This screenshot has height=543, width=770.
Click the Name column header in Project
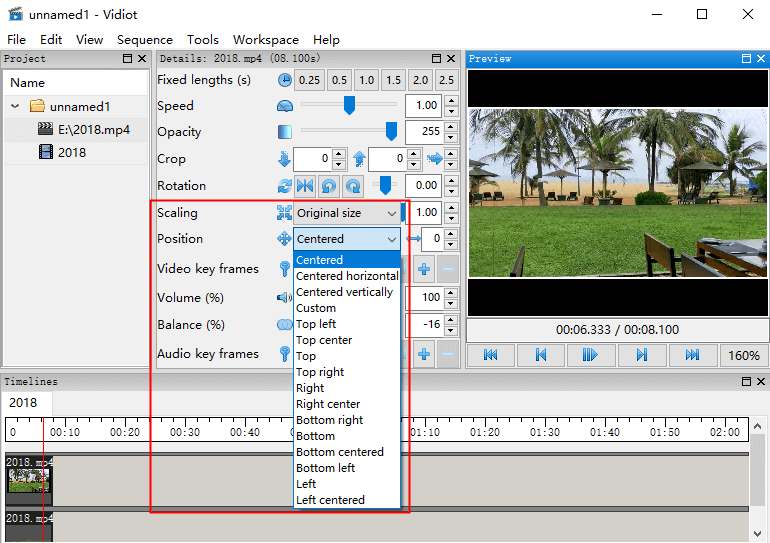[76, 82]
